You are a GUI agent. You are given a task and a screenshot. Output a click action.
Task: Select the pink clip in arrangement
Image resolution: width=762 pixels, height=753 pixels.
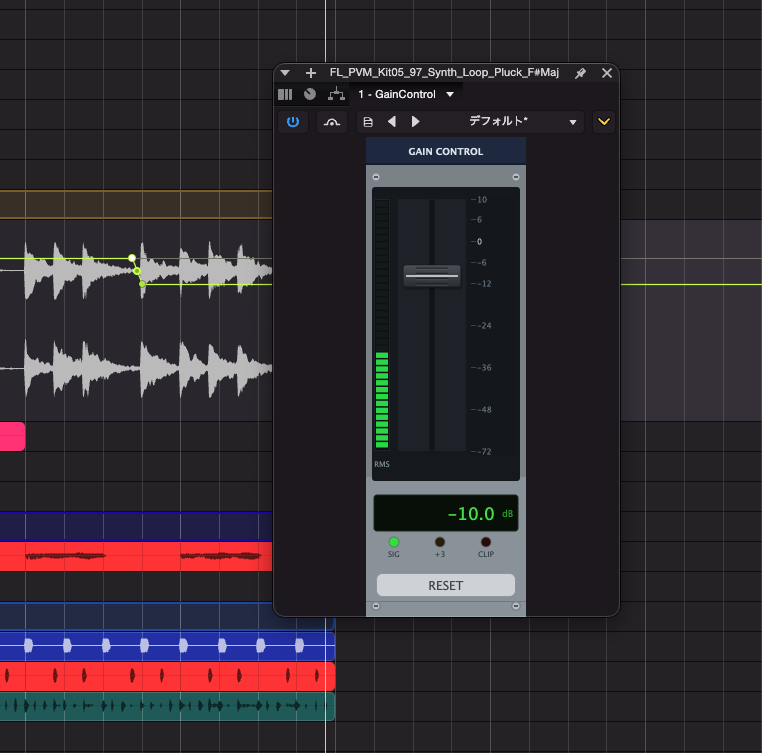12,436
